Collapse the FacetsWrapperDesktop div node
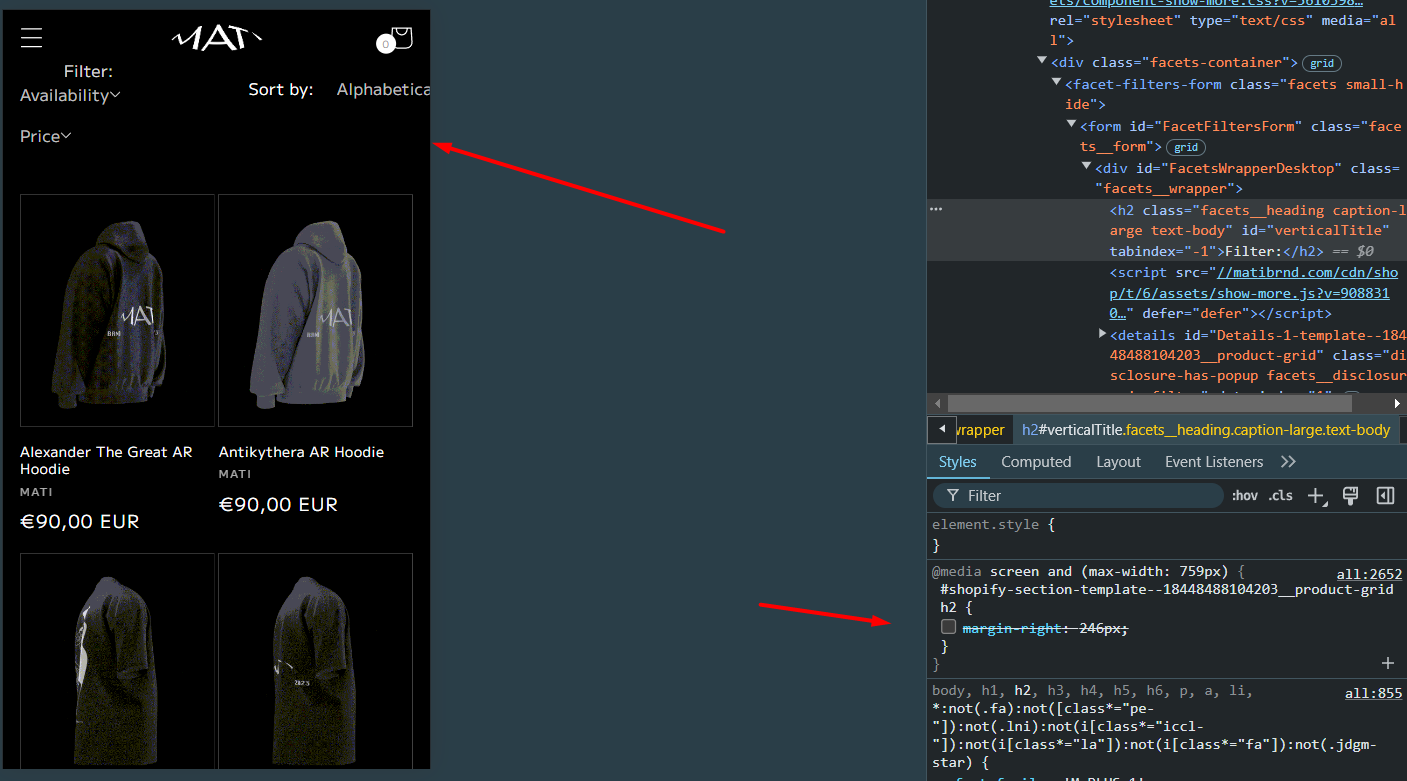Image resolution: width=1407 pixels, height=781 pixels. (x=1087, y=167)
